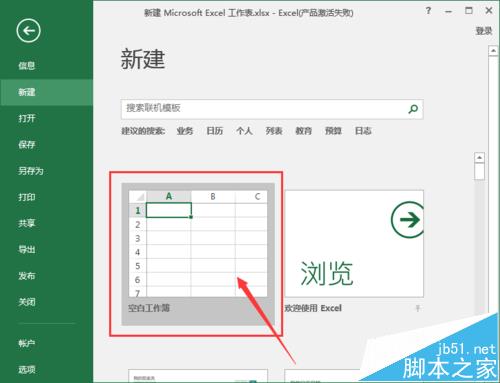This screenshot has height=383, width=500.
Task: Close the Excel window
Action: coord(489,11)
